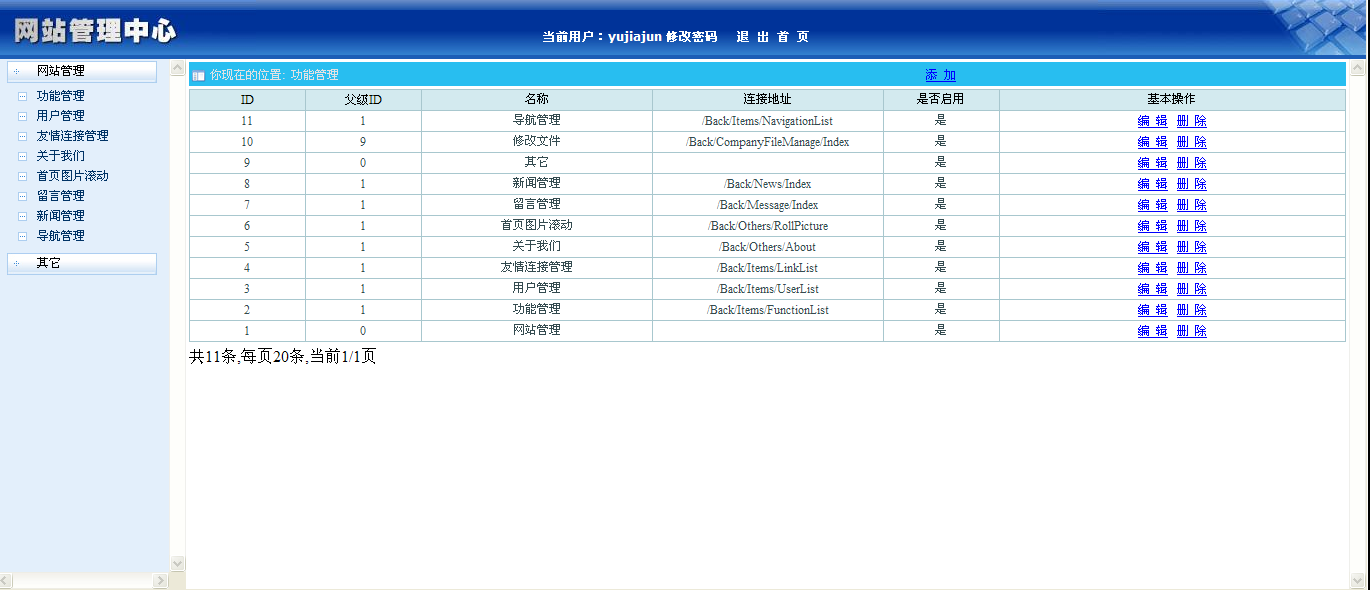Click the icon beside 友情连接管理 in sidebar
The image size is (1370, 590).
[22, 136]
